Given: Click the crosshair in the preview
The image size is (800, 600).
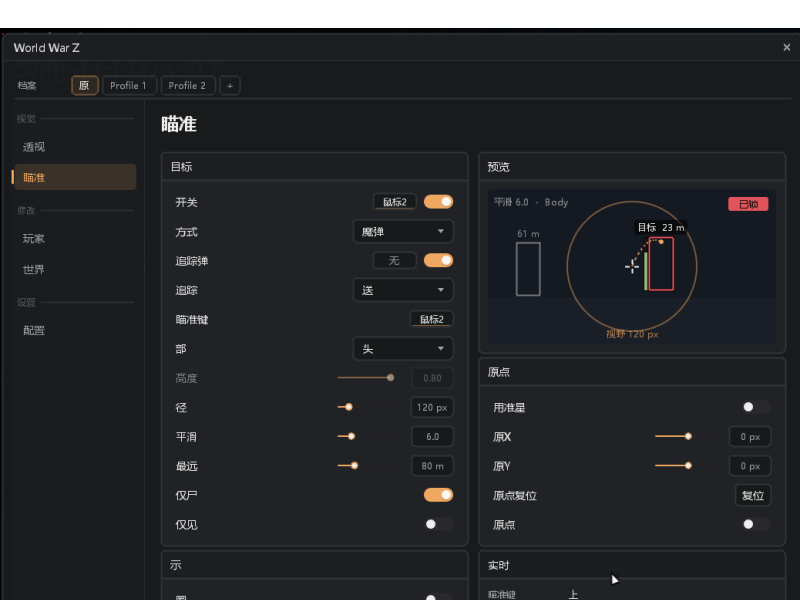Looking at the screenshot, I should 632,266.
